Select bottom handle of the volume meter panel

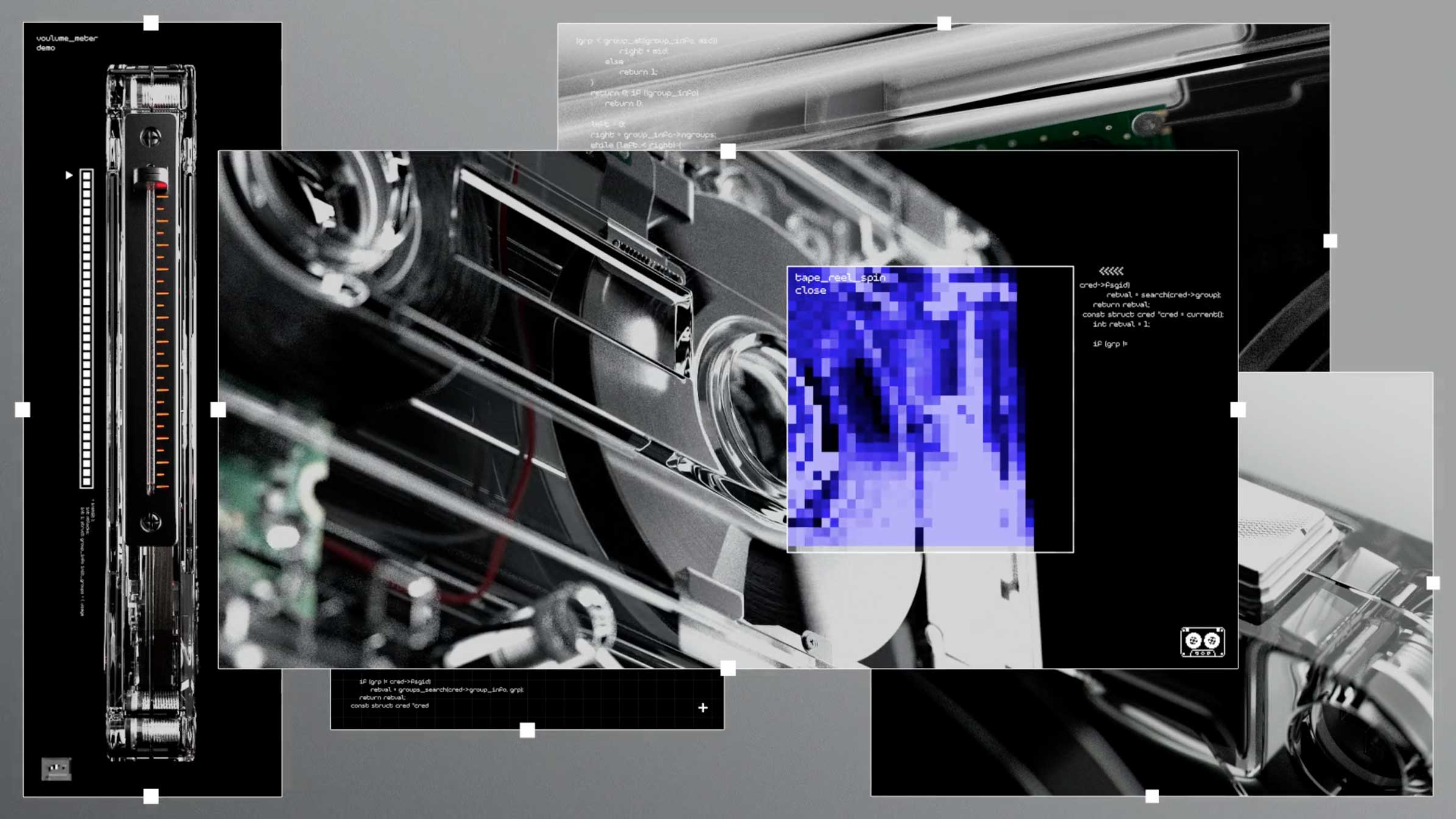(151, 796)
